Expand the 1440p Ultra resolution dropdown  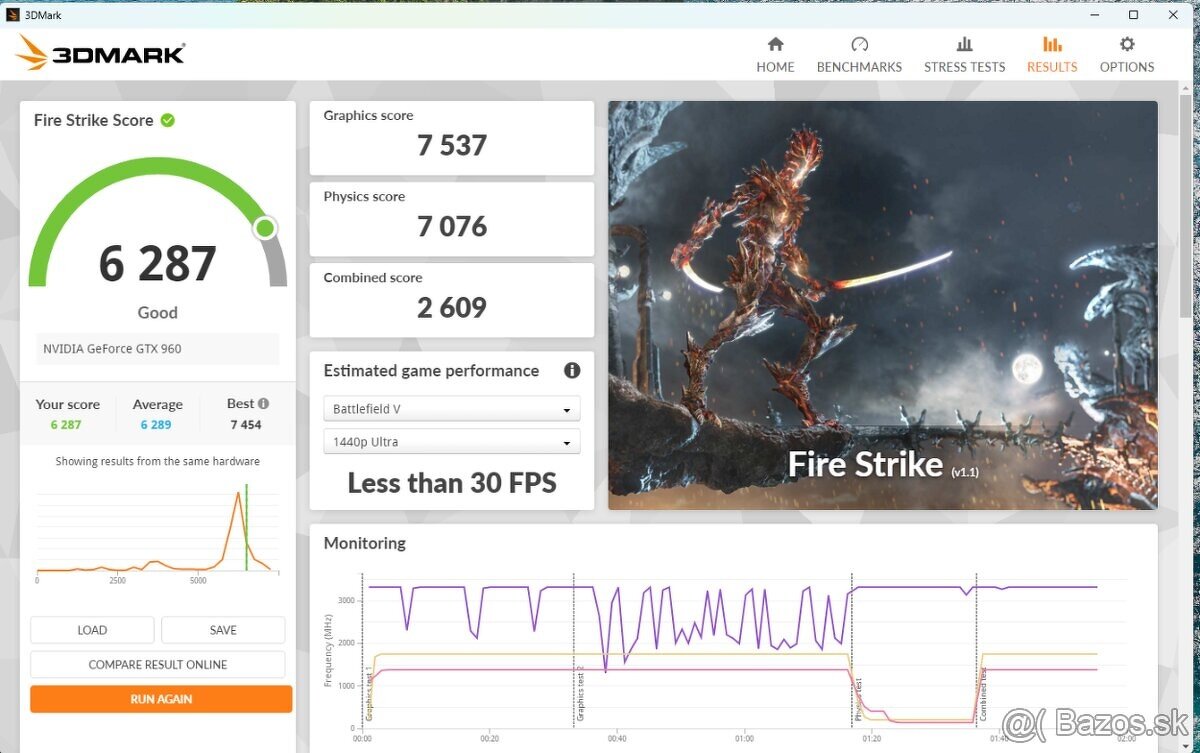[x=452, y=442]
